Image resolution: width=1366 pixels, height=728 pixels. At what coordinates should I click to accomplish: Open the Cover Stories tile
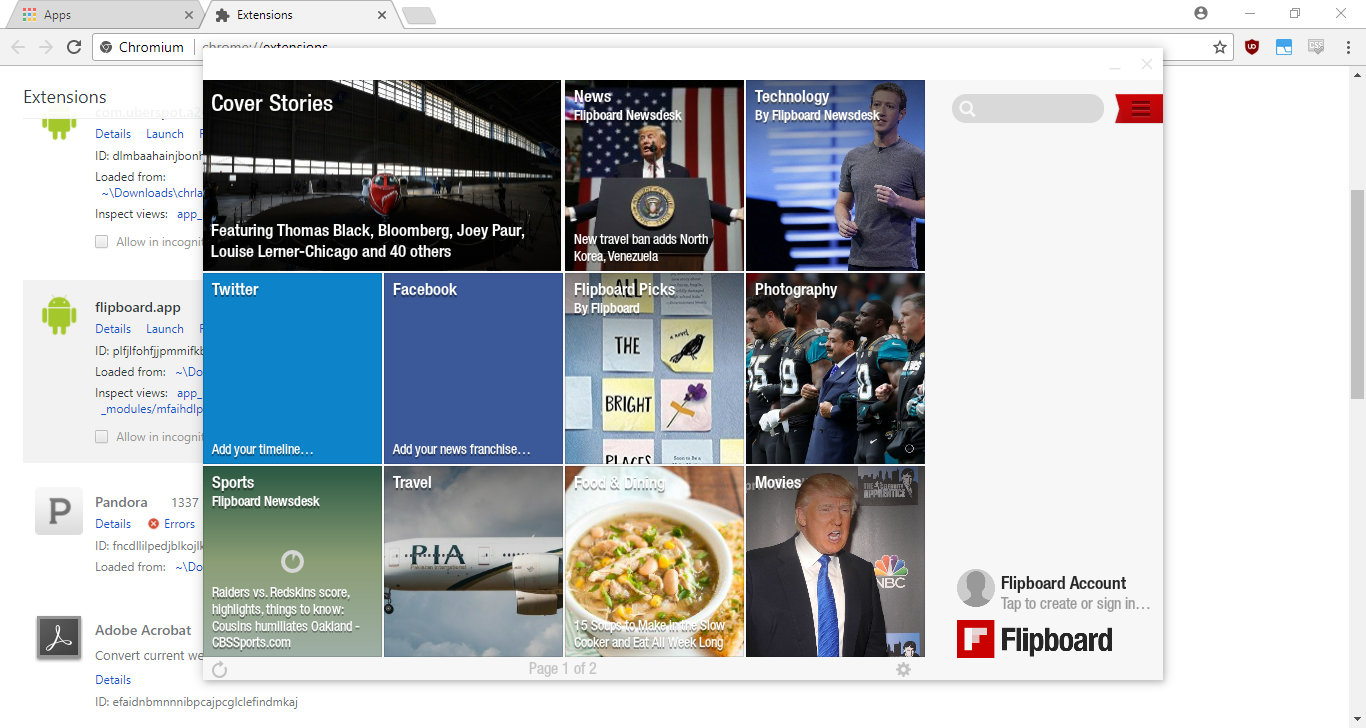point(382,175)
